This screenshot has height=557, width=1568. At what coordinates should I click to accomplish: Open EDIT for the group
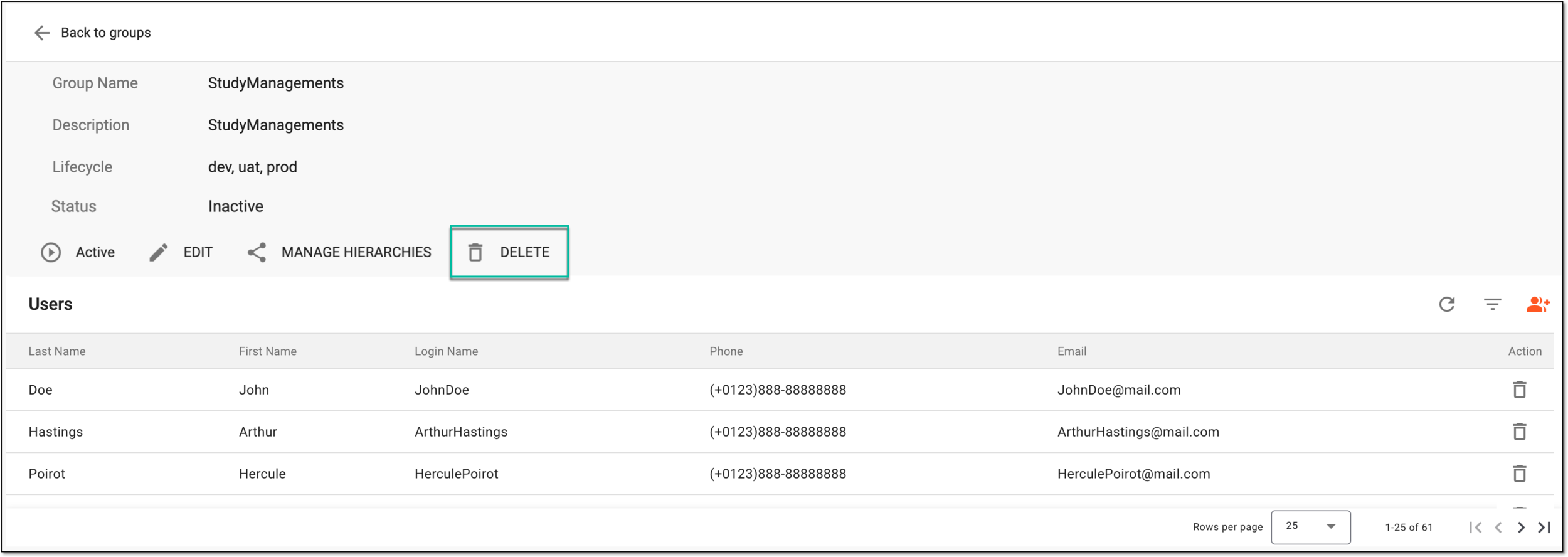click(181, 252)
